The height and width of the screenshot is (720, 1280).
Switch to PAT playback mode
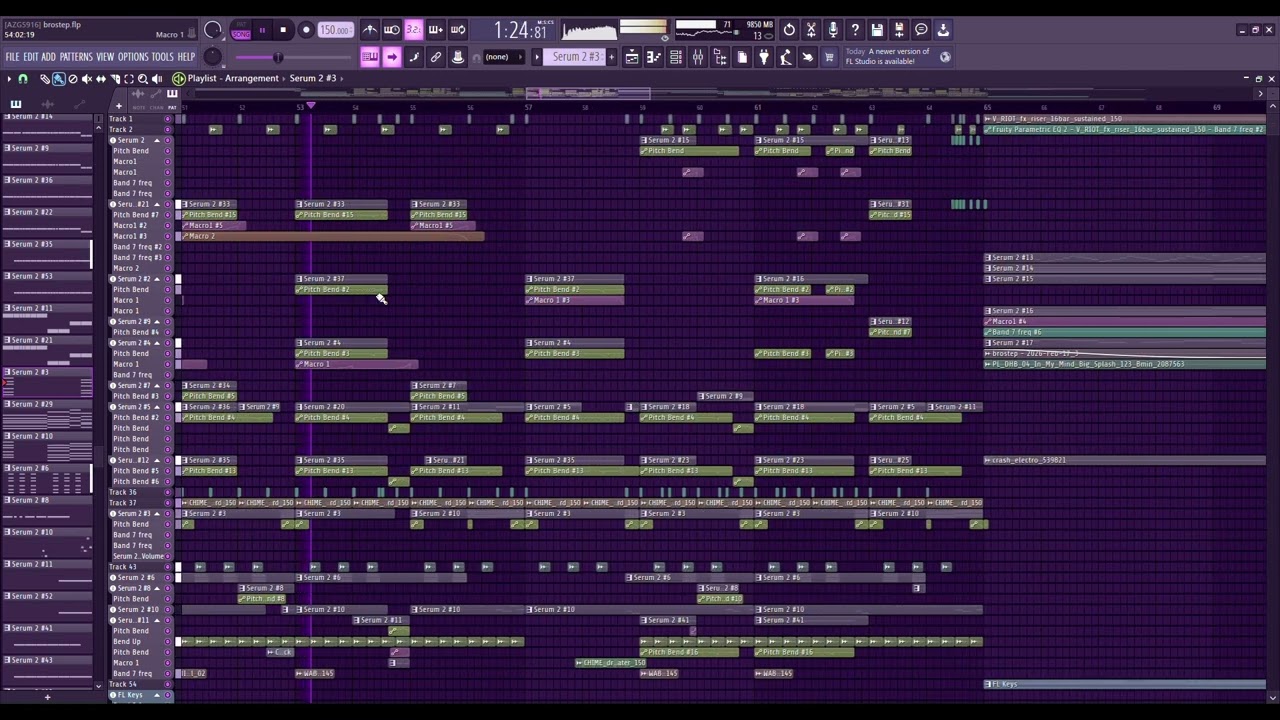point(241,23)
